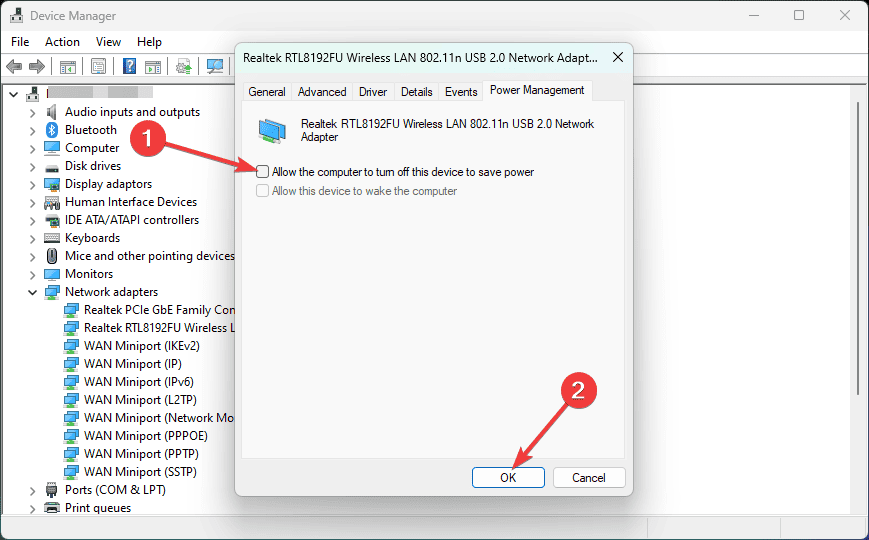The height and width of the screenshot is (540, 869).
Task: Expand the Display adaptors node
Action: (32, 185)
